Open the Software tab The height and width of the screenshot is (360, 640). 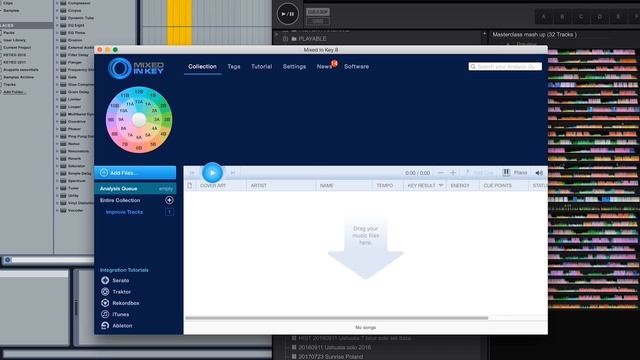[356, 66]
